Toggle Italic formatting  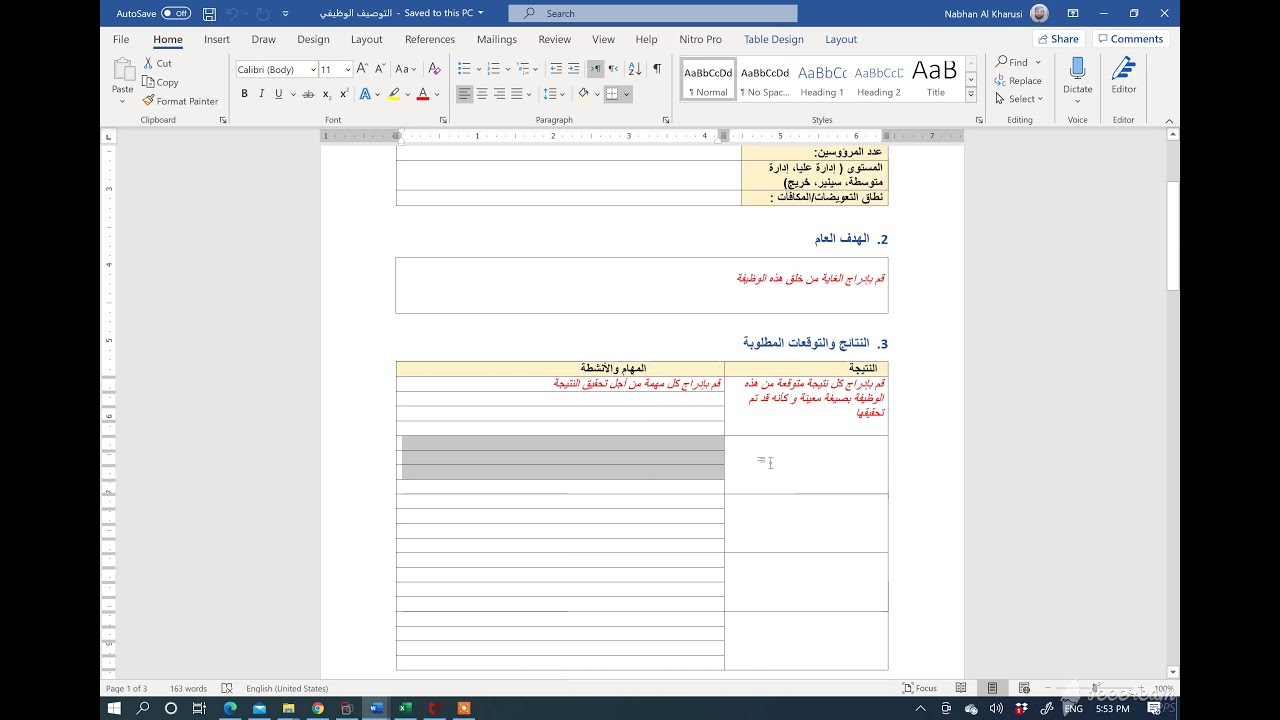[x=262, y=94]
